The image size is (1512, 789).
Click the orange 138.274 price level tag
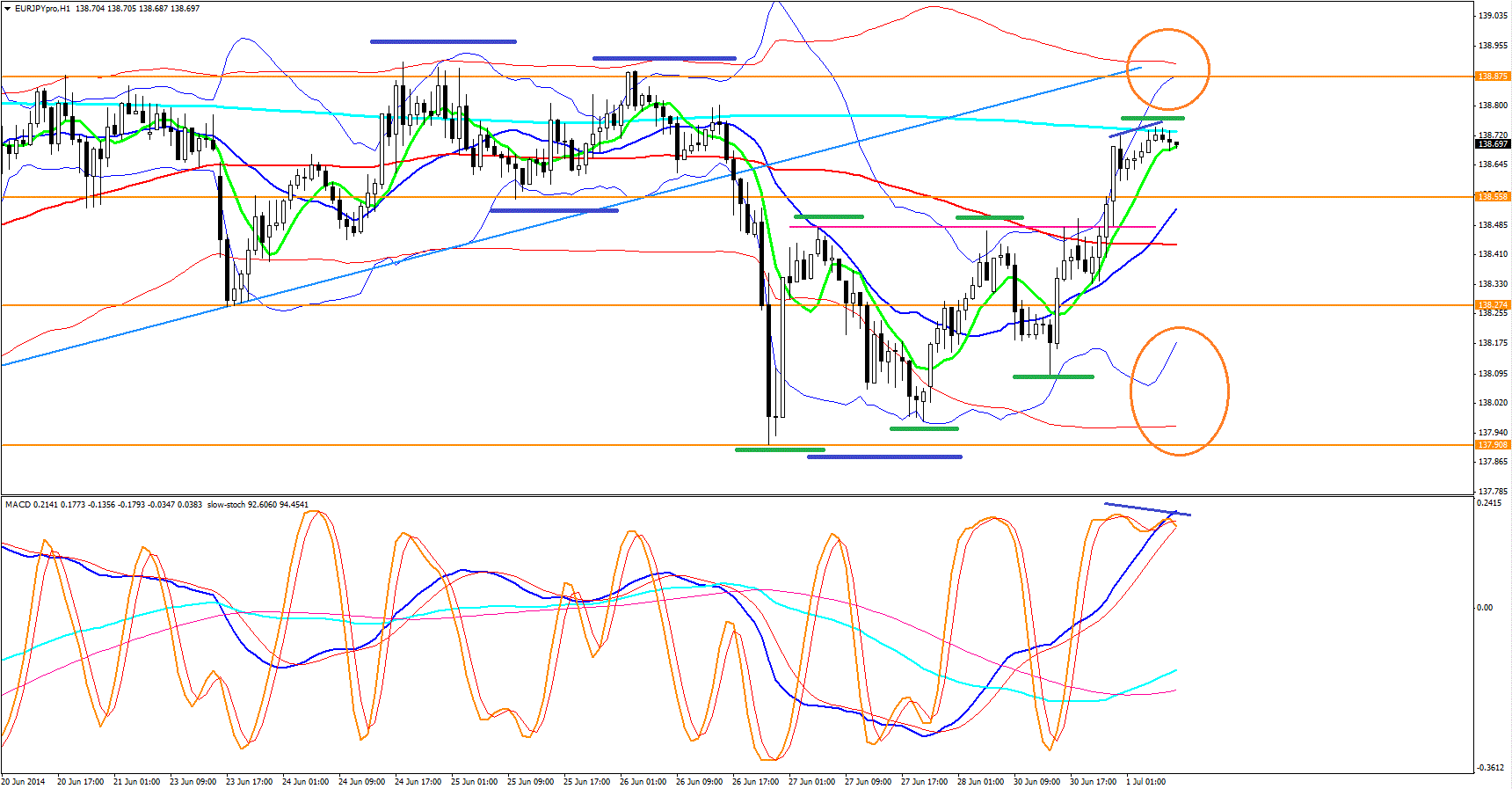1492,305
